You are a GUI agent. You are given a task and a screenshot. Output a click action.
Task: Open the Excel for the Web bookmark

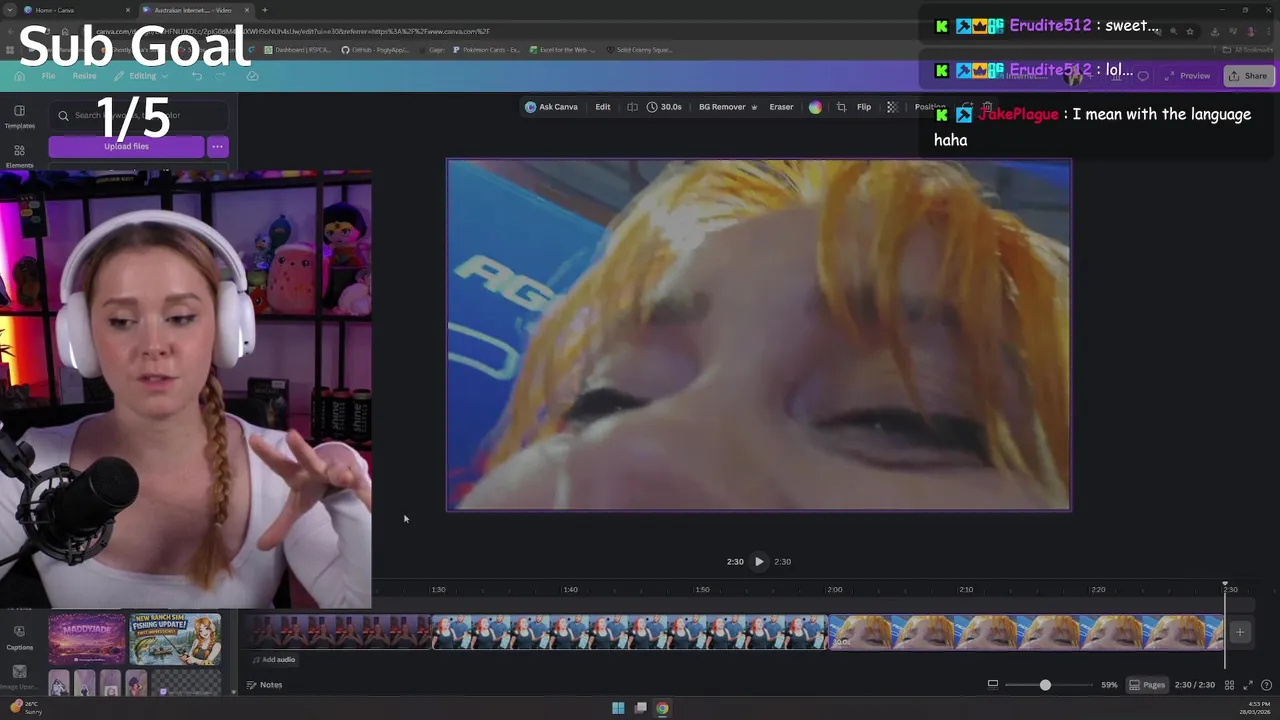tap(563, 49)
